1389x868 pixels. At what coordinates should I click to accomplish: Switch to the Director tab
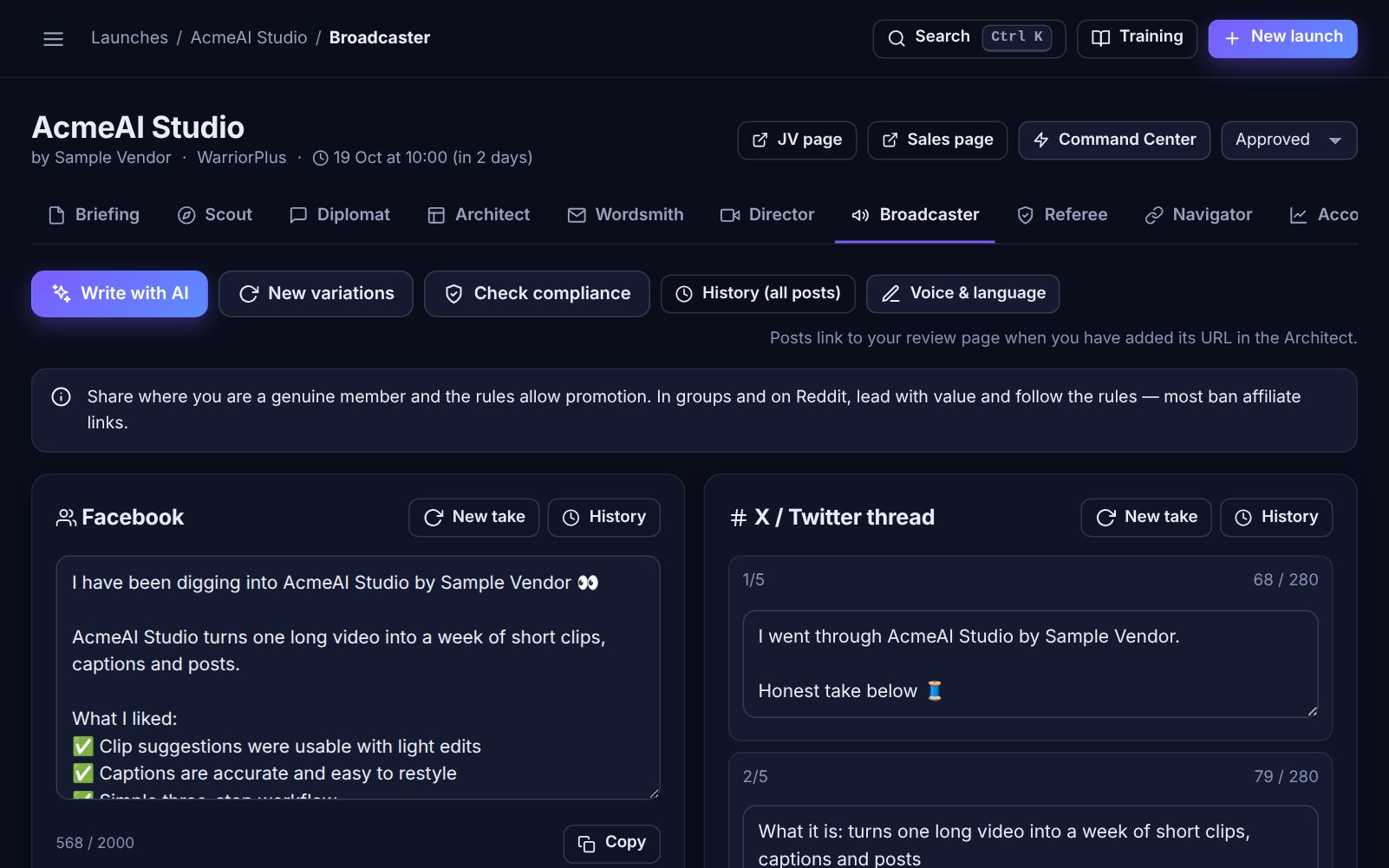click(767, 215)
